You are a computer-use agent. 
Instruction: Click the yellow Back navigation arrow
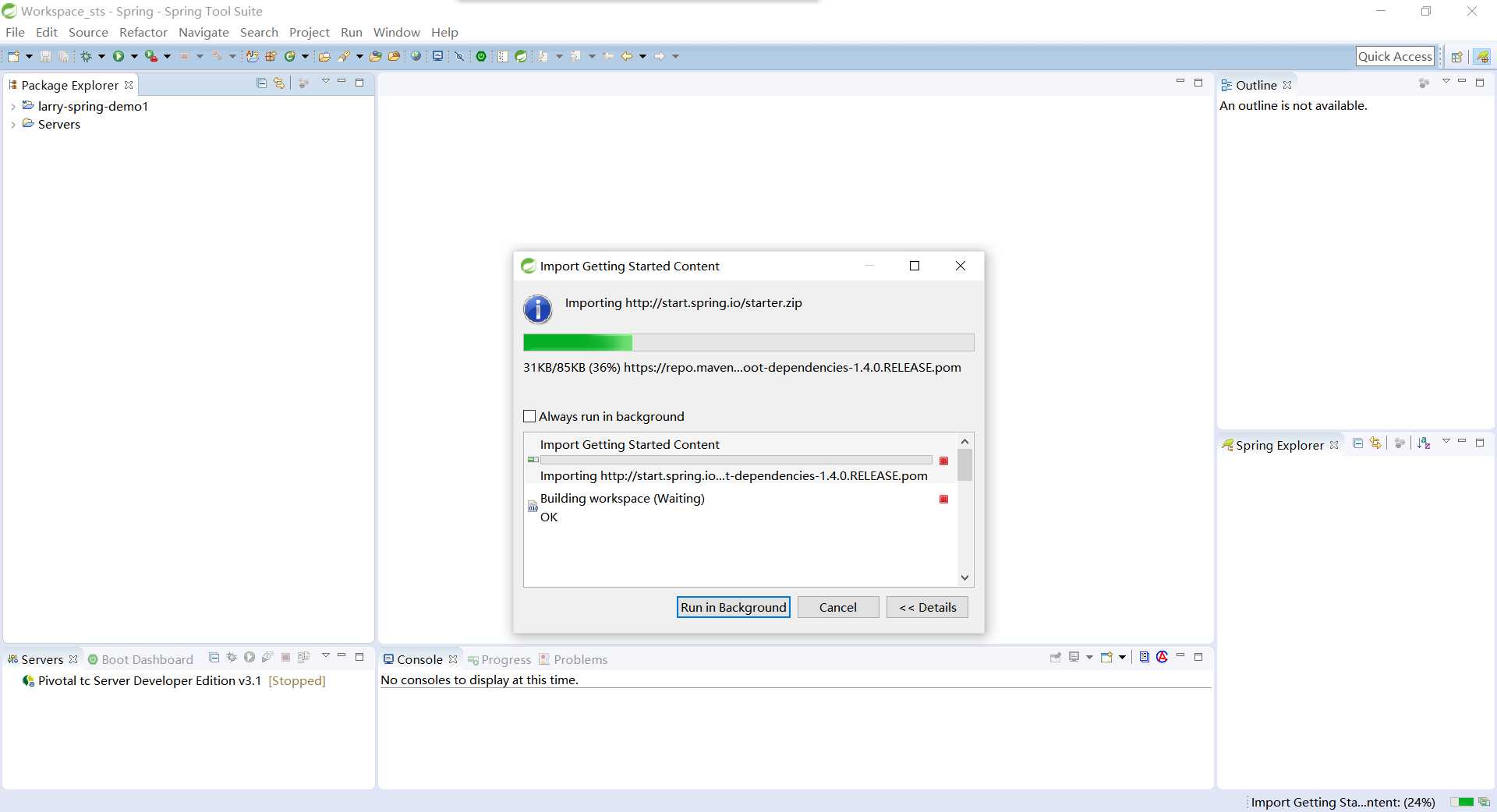coord(626,56)
